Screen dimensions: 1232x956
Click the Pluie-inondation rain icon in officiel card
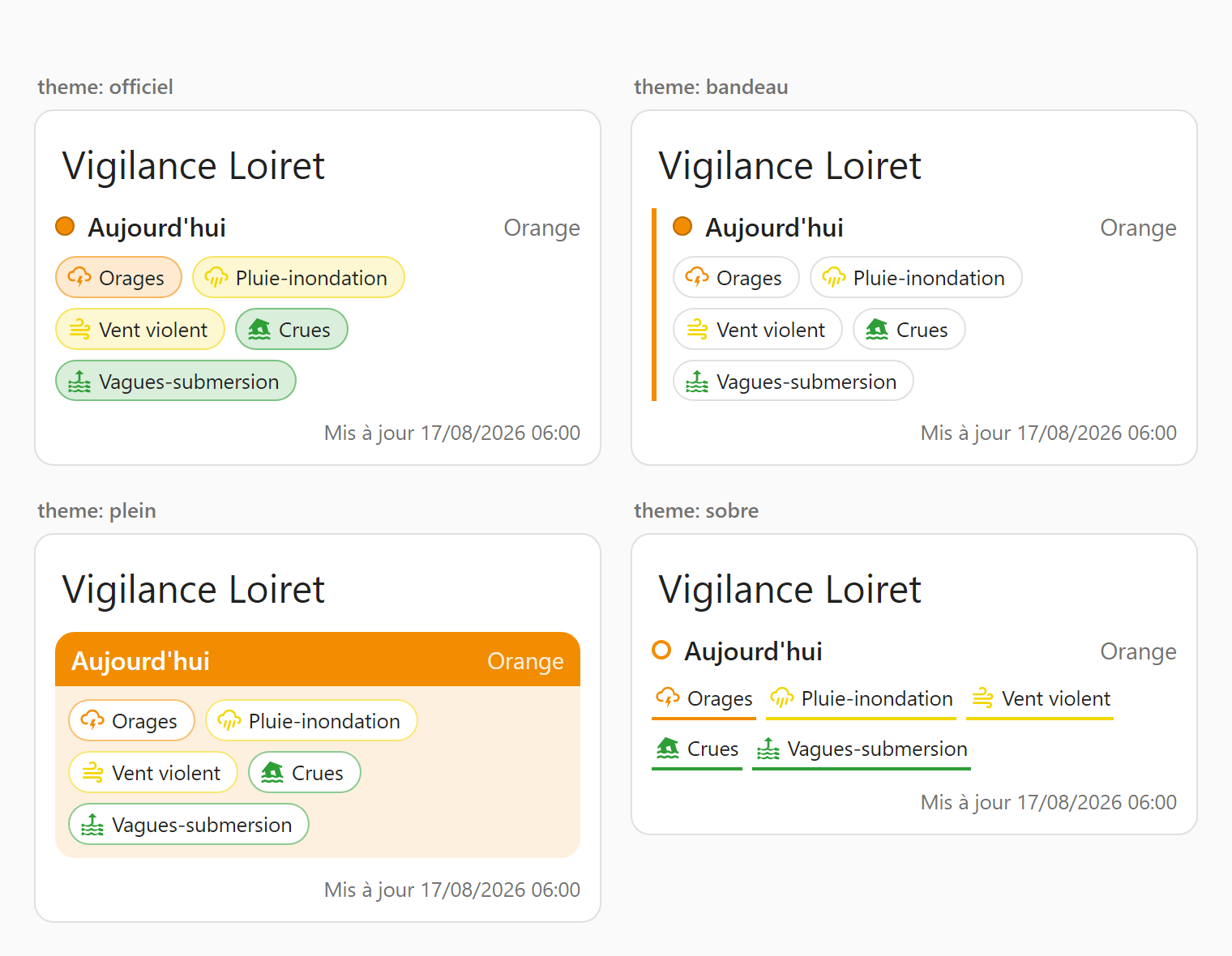216,278
